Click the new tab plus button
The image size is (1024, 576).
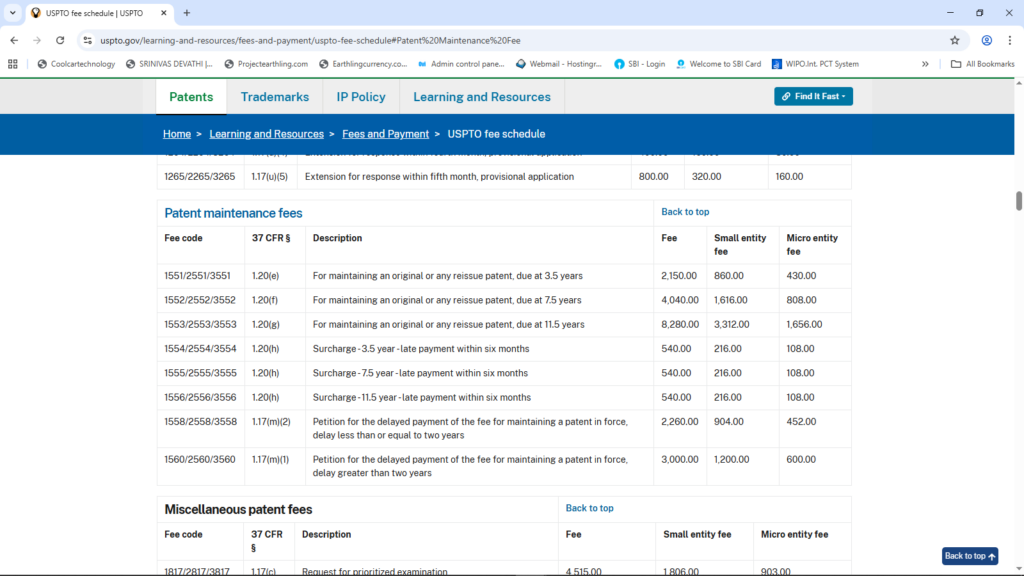pyautogui.click(x=186, y=13)
